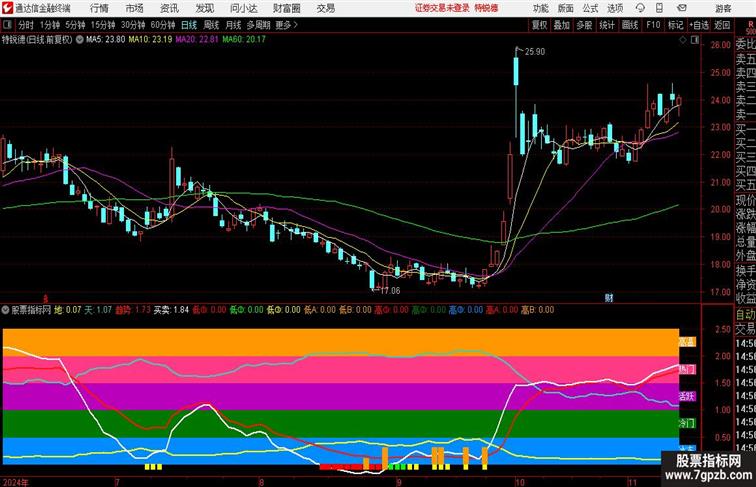Toggle right side panel icon above price axis

(x=695, y=41)
